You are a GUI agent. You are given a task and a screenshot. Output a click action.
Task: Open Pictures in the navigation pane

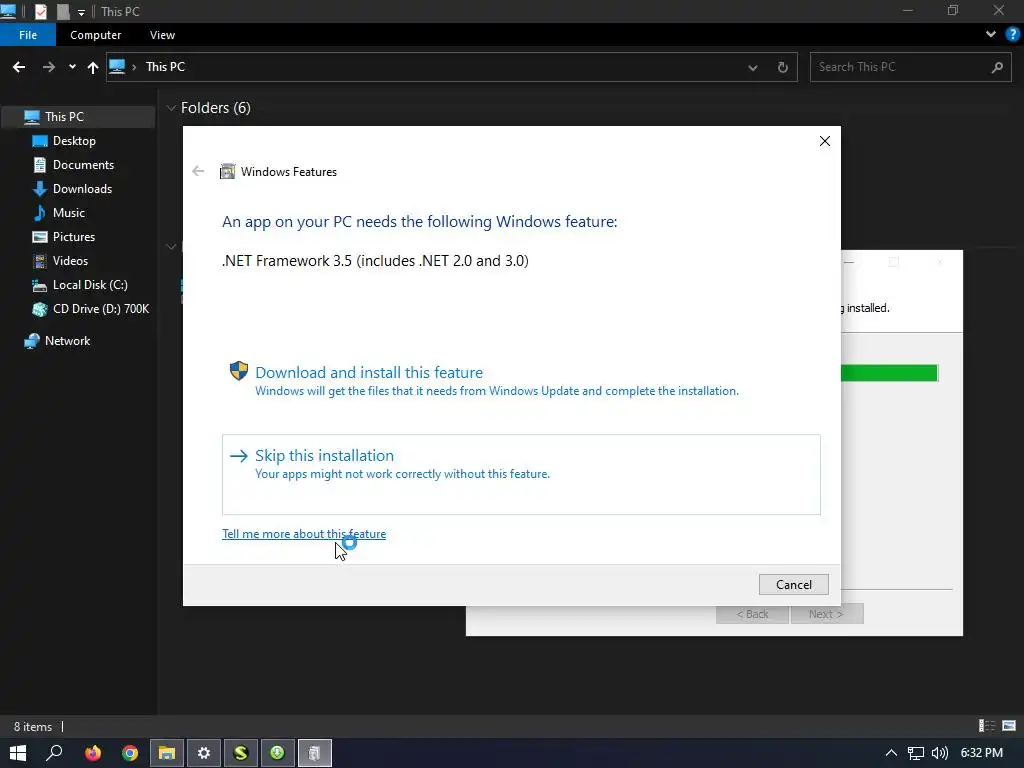pyautogui.click(x=74, y=237)
